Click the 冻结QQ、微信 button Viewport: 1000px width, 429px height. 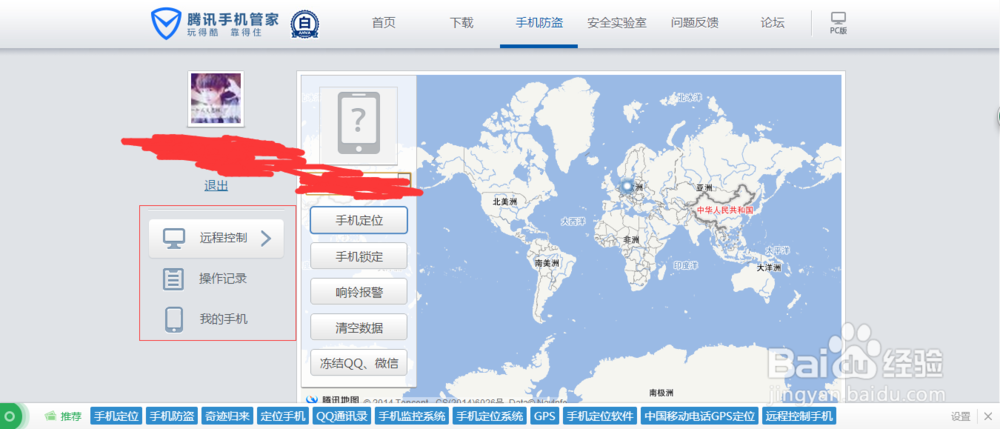tap(358, 363)
